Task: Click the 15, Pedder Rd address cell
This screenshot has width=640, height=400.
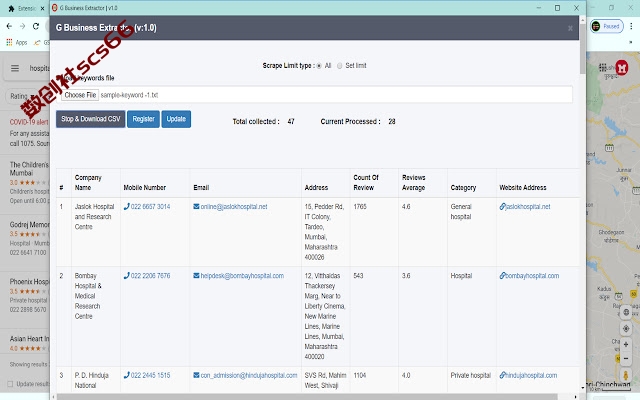Action: coord(324,232)
